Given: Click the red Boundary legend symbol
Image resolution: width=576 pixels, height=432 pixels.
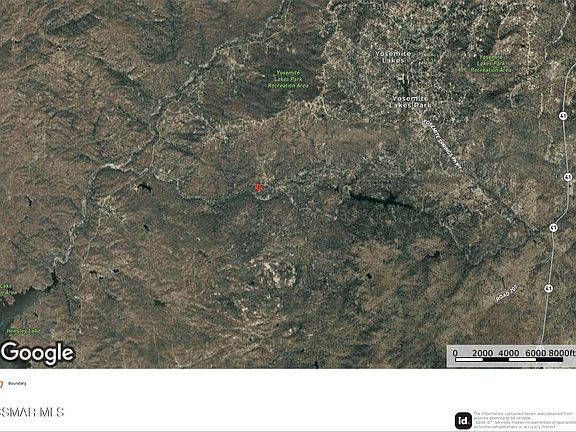Looking at the screenshot, I should pos(1,384).
